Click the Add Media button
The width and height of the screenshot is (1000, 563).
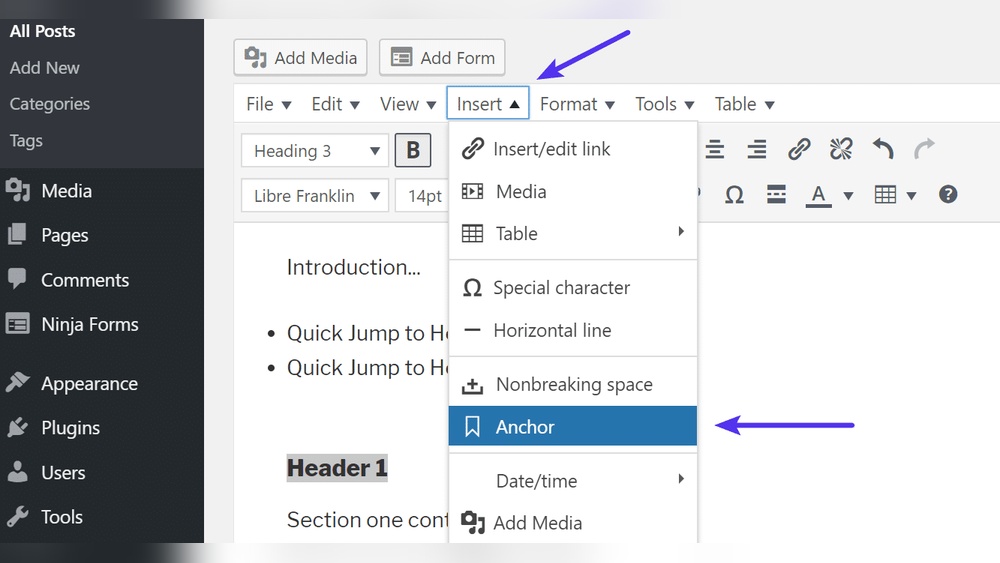coord(300,57)
